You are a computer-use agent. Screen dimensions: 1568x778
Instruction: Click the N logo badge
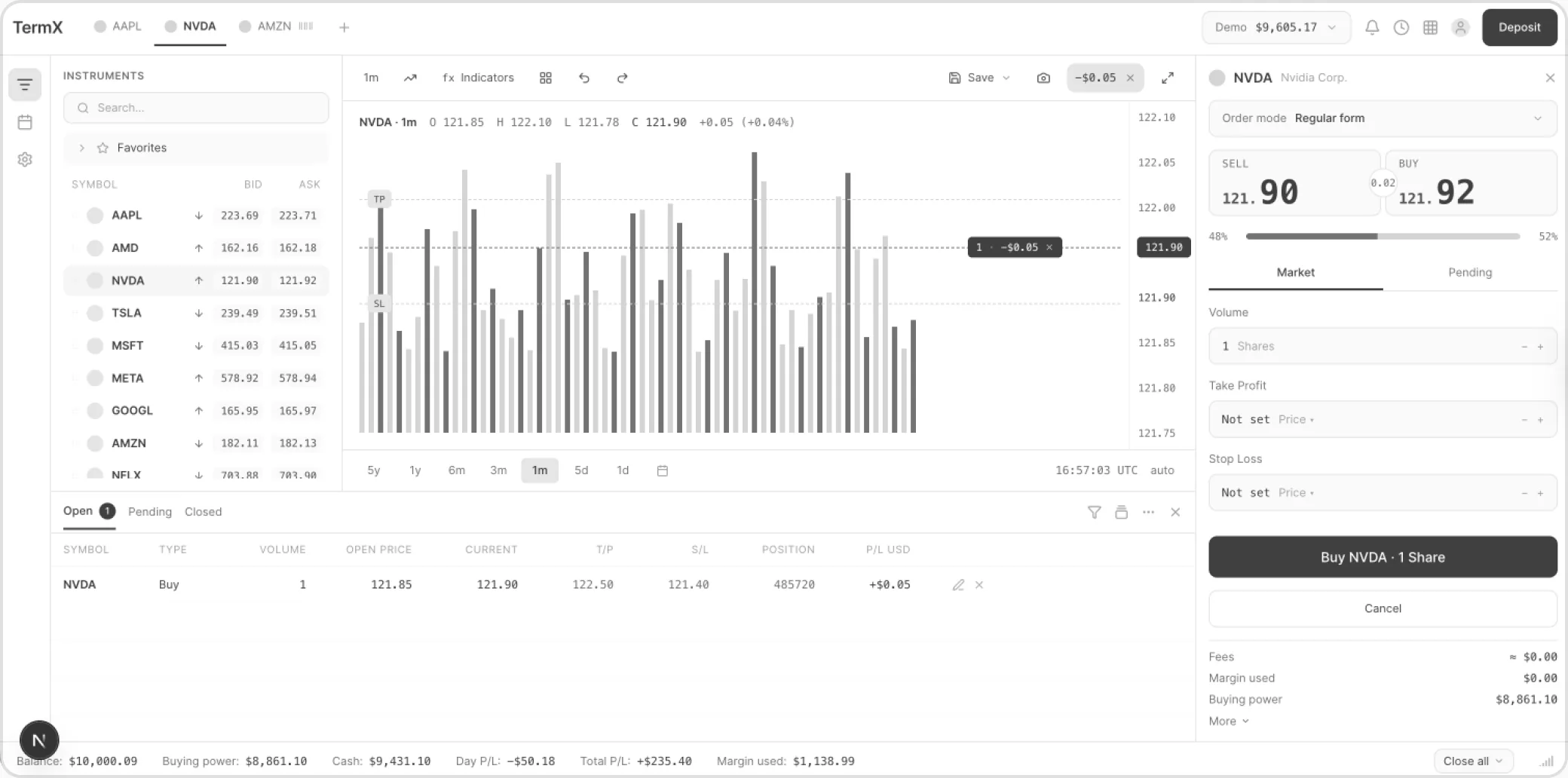point(39,740)
